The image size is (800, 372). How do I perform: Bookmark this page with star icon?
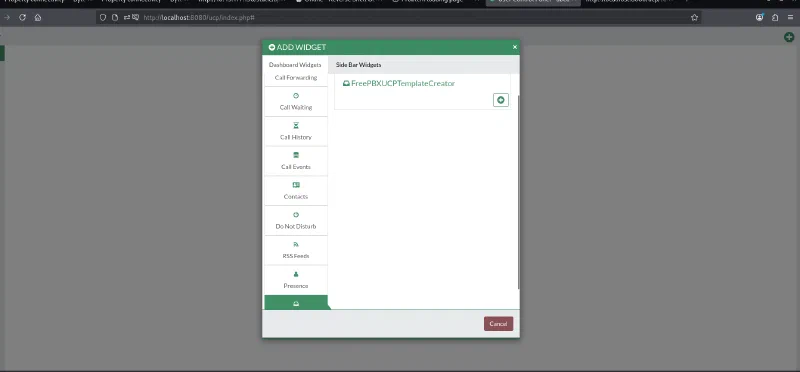pyautogui.click(x=694, y=17)
